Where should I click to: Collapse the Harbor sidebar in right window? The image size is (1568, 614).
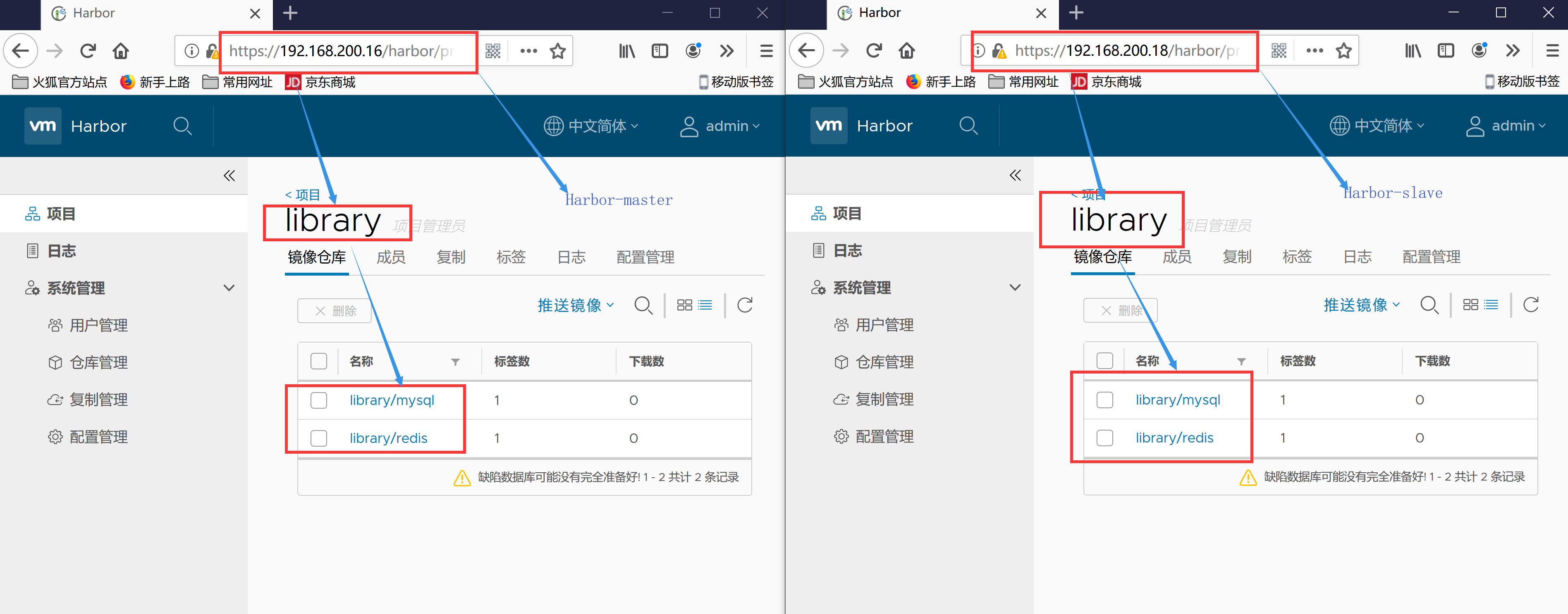(1015, 175)
